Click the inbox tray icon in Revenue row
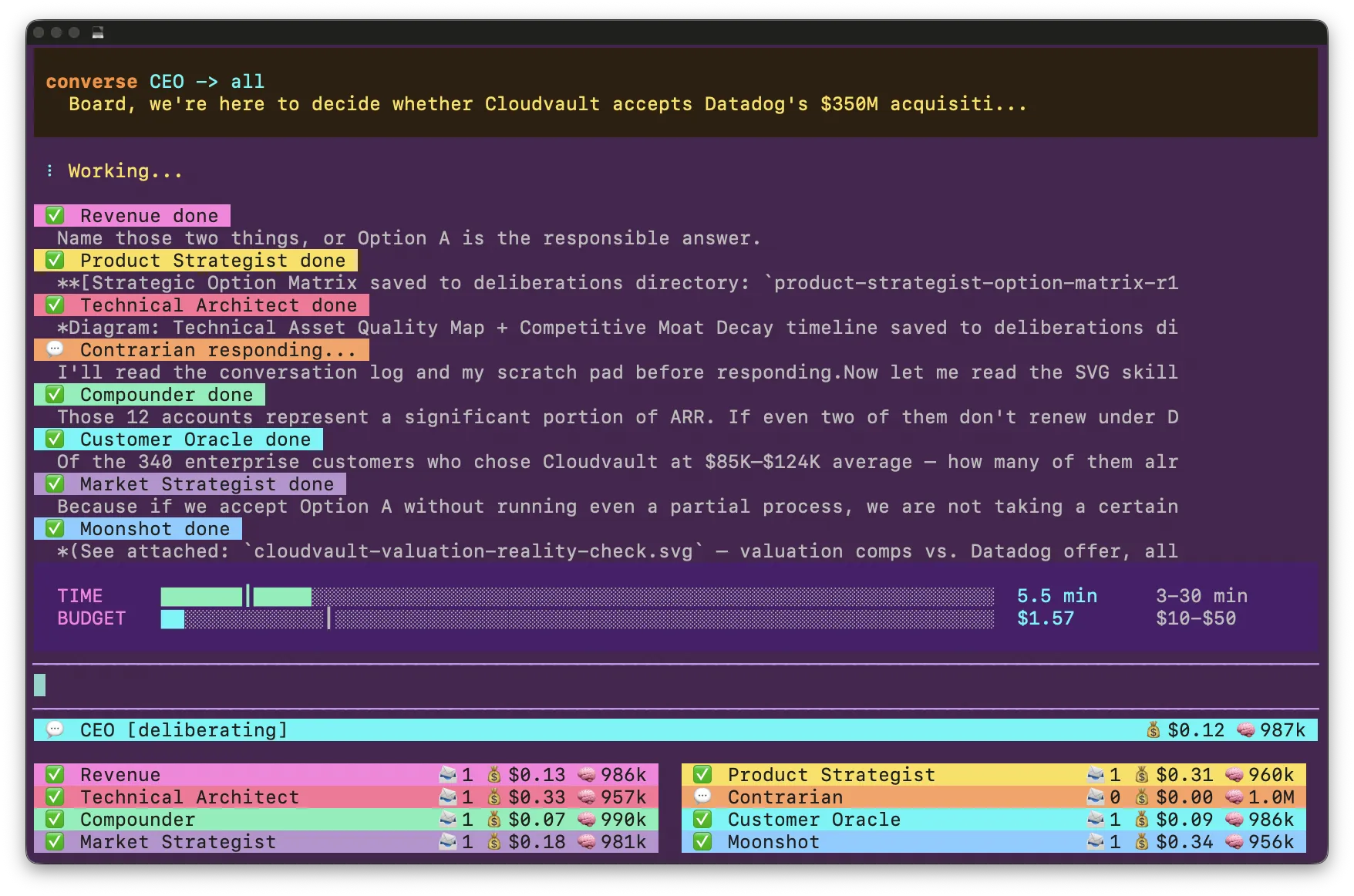The height and width of the screenshot is (896, 1354). [447, 774]
